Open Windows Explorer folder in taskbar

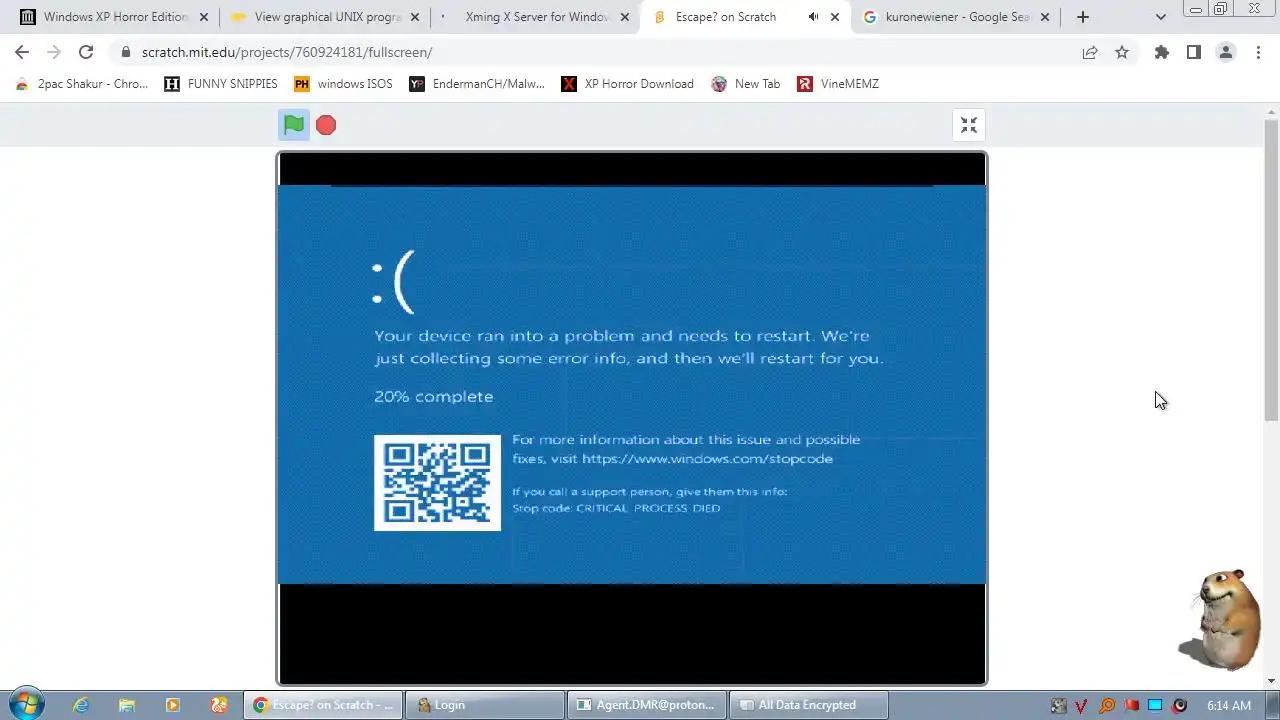click(127, 705)
